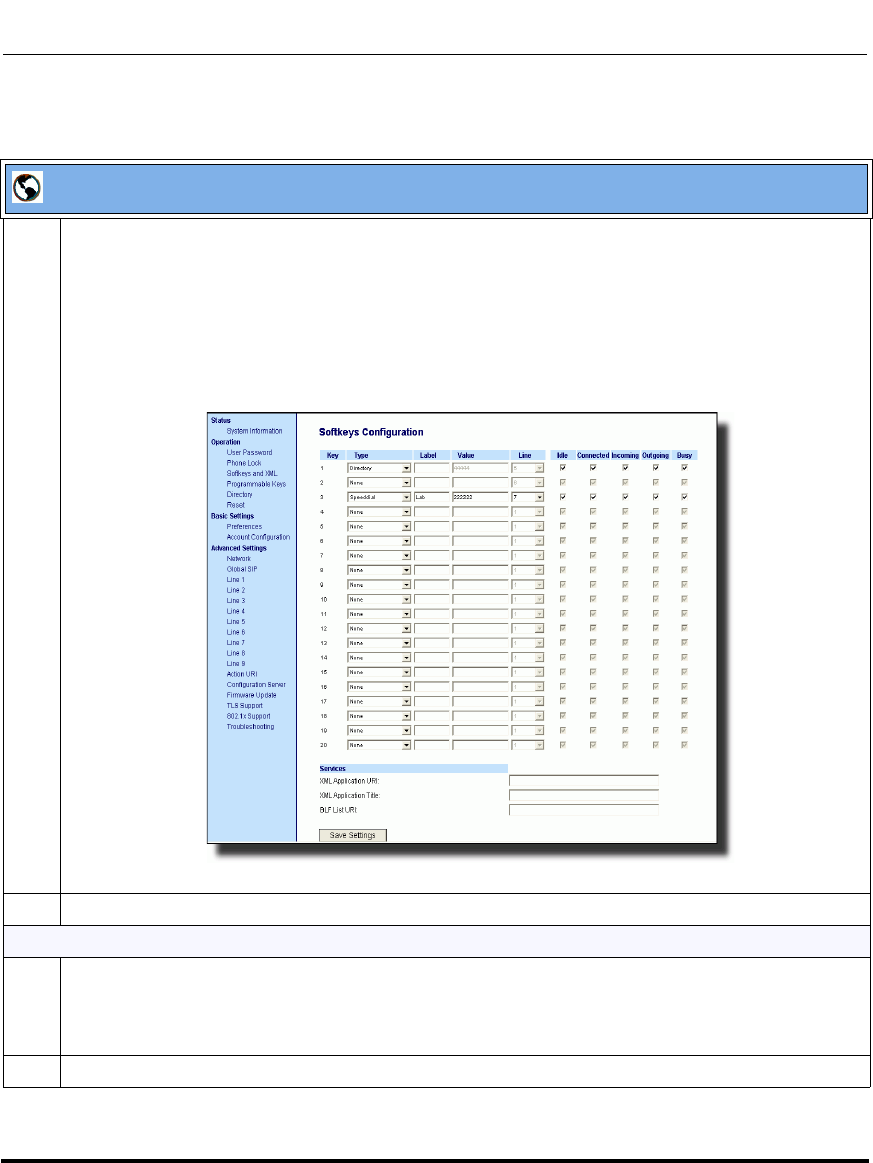Click the Advanced Settings sidebar heading
Viewport: 873px width, 1163px height.
[x=239, y=548]
